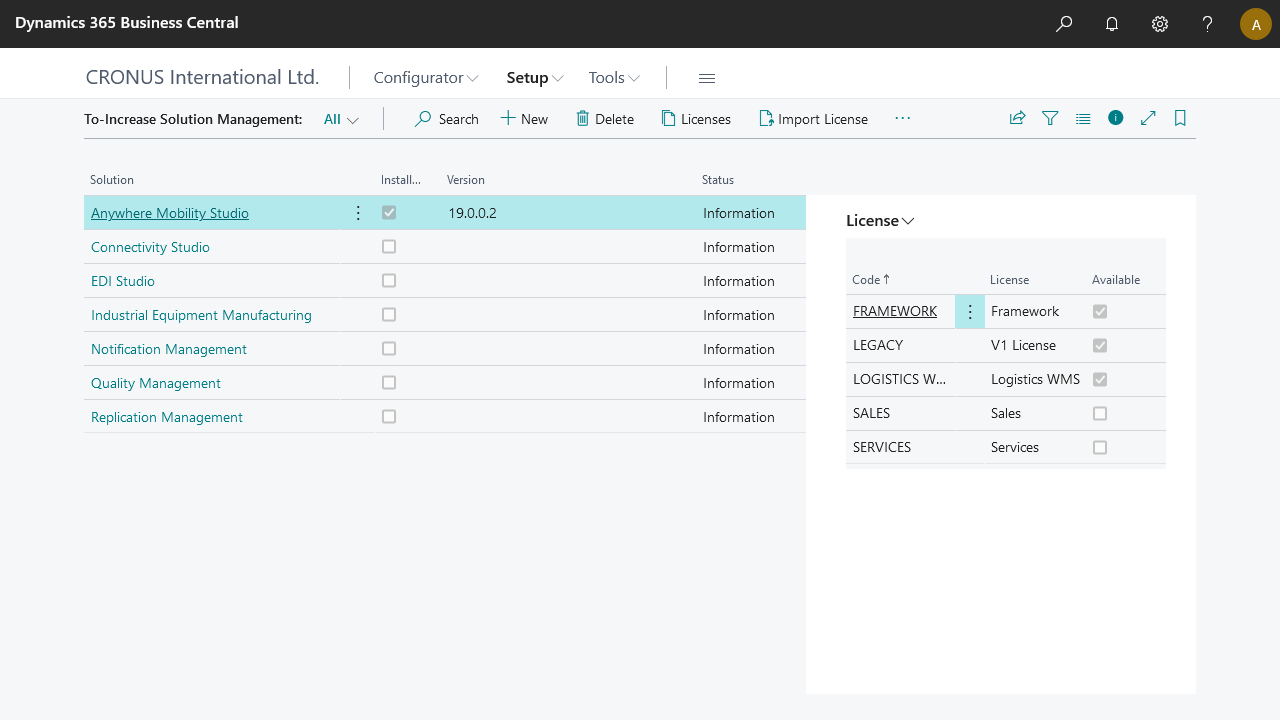Click the Version column header

click(466, 180)
